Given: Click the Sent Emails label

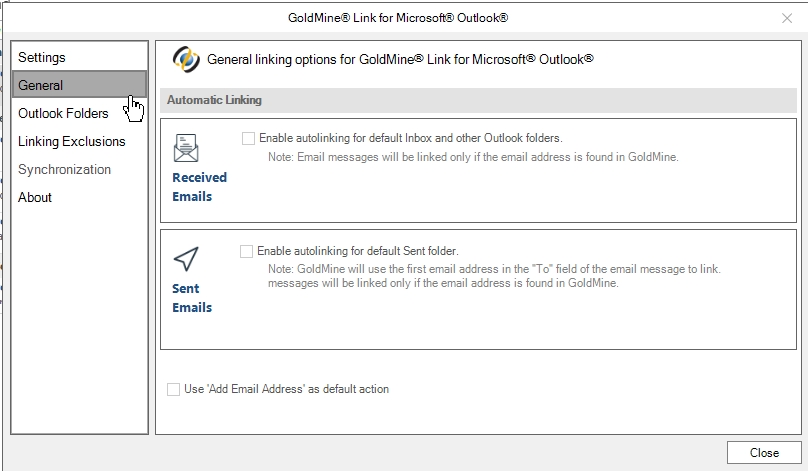Looking at the screenshot, I should tap(191, 298).
